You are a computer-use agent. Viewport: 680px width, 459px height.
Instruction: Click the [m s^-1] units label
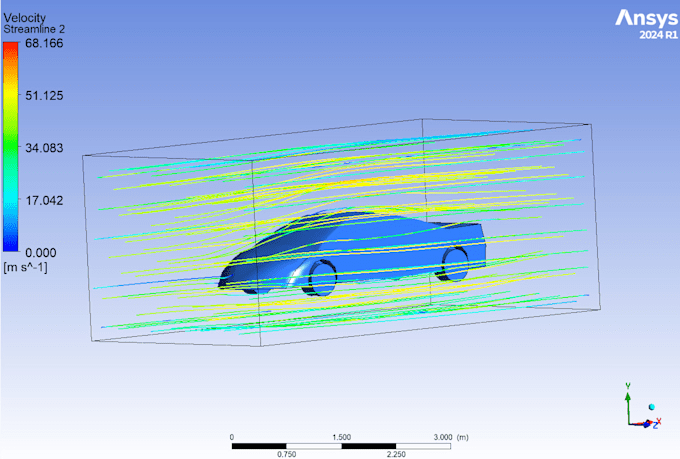coord(25,267)
